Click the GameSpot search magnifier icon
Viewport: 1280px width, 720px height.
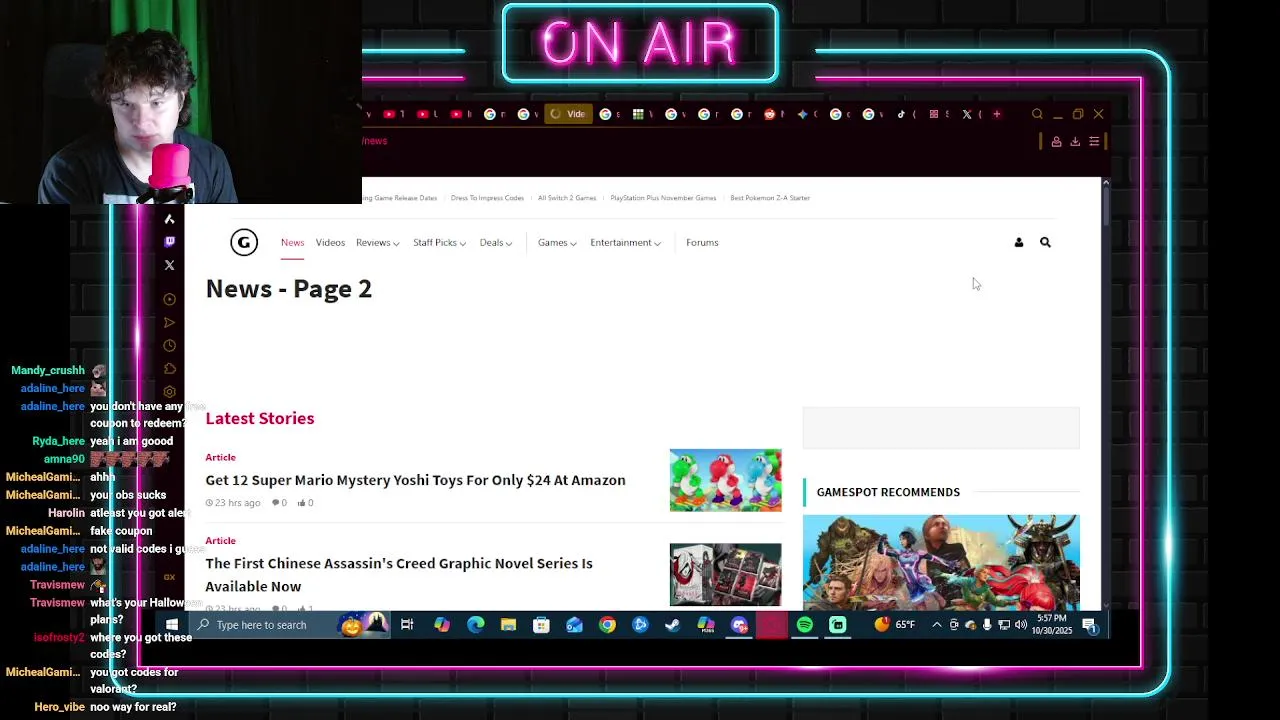coord(1045,242)
